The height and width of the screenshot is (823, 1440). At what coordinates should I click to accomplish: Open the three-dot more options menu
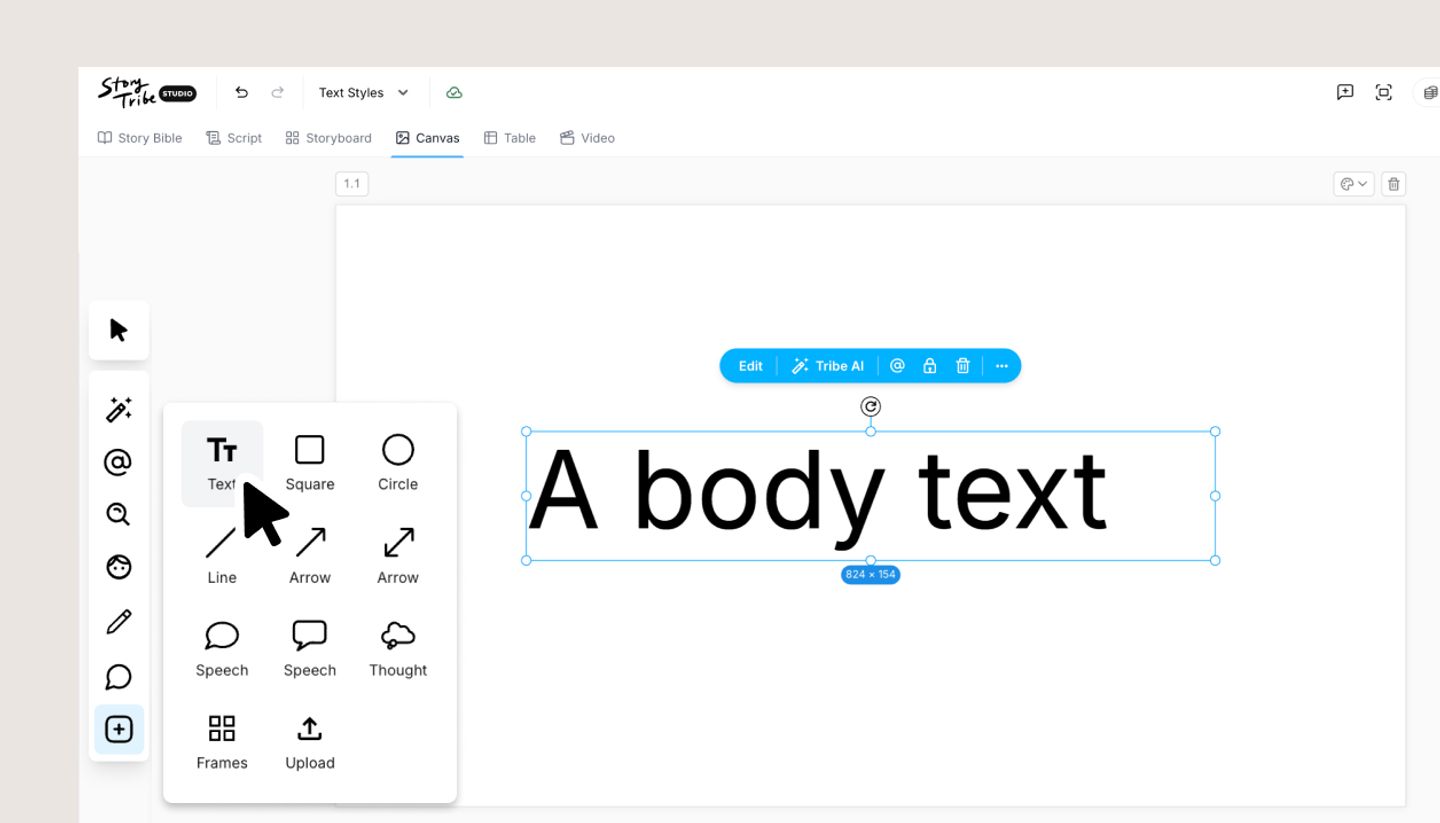tap(1002, 366)
